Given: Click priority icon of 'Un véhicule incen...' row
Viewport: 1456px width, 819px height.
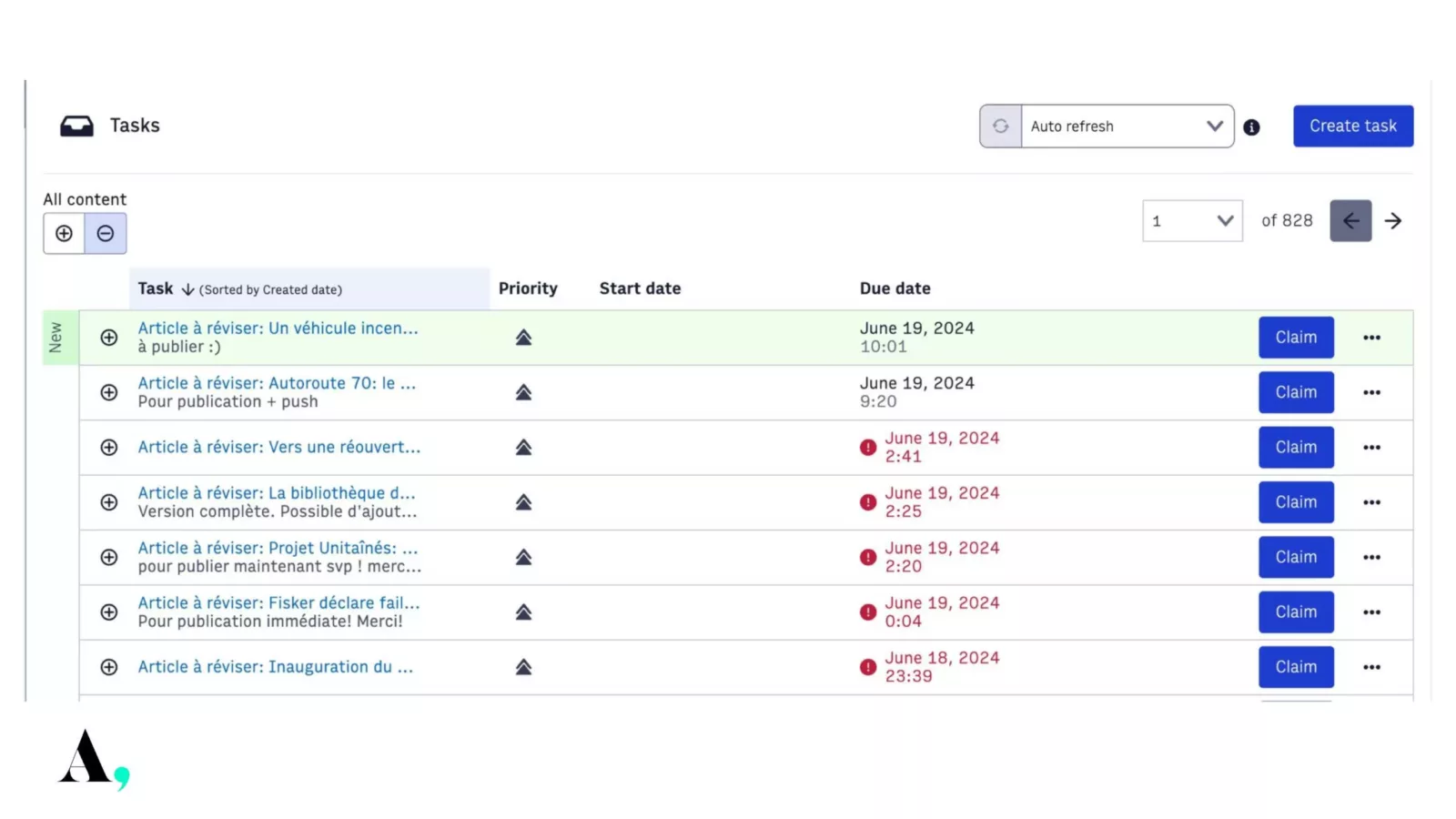Looking at the screenshot, I should pyautogui.click(x=523, y=338).
